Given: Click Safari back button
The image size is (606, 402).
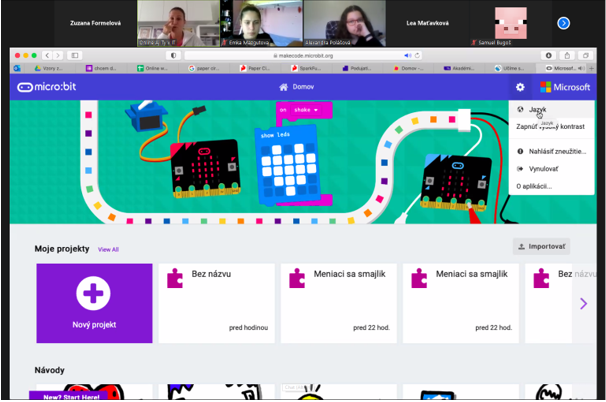Looking at the screenshot, I should click(47, 56).
